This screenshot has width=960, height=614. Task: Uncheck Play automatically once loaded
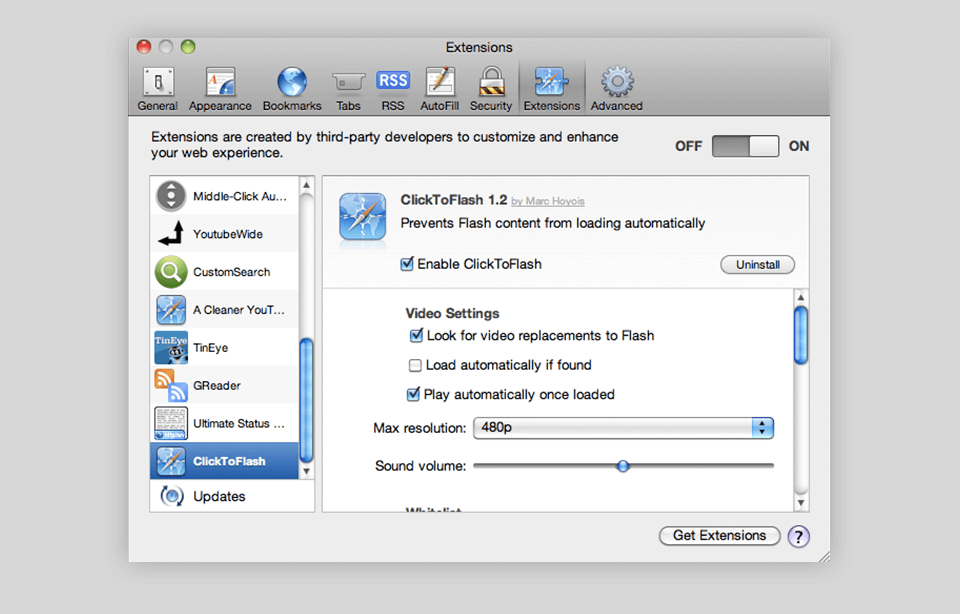(413, 394)
